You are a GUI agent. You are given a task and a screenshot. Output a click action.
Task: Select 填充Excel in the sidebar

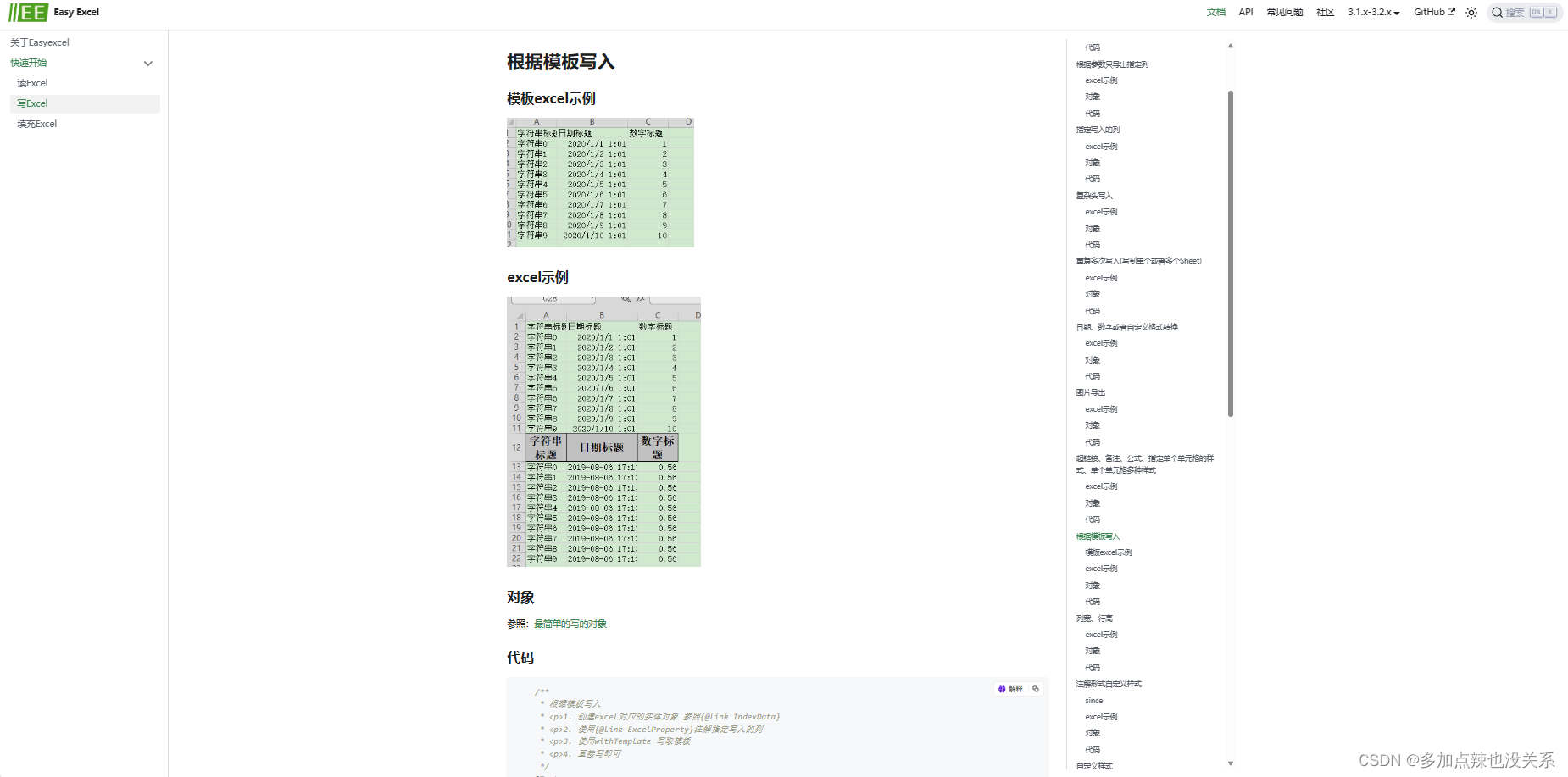[37, 124]
